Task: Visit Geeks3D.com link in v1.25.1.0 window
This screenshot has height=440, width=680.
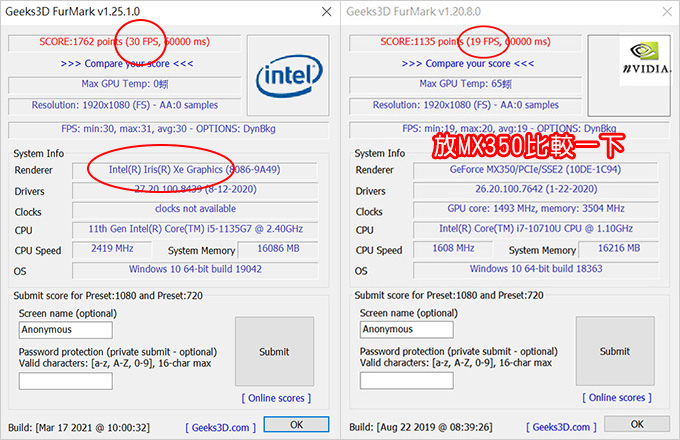Action: [x=221, y=428]
